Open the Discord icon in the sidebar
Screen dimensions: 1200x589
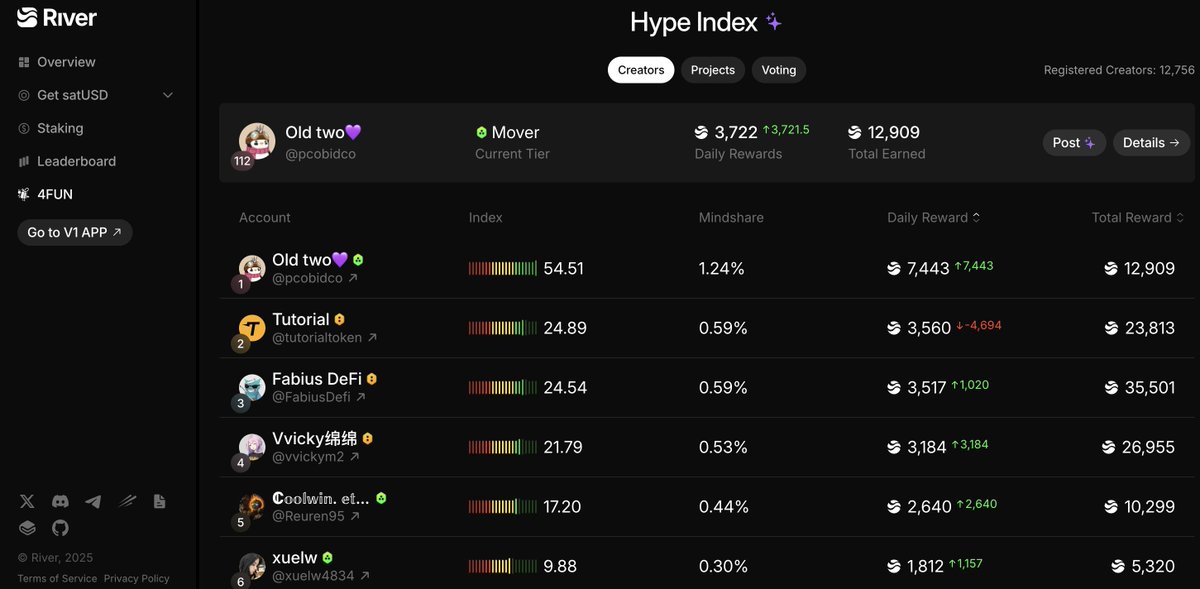(x=60, y=502)
